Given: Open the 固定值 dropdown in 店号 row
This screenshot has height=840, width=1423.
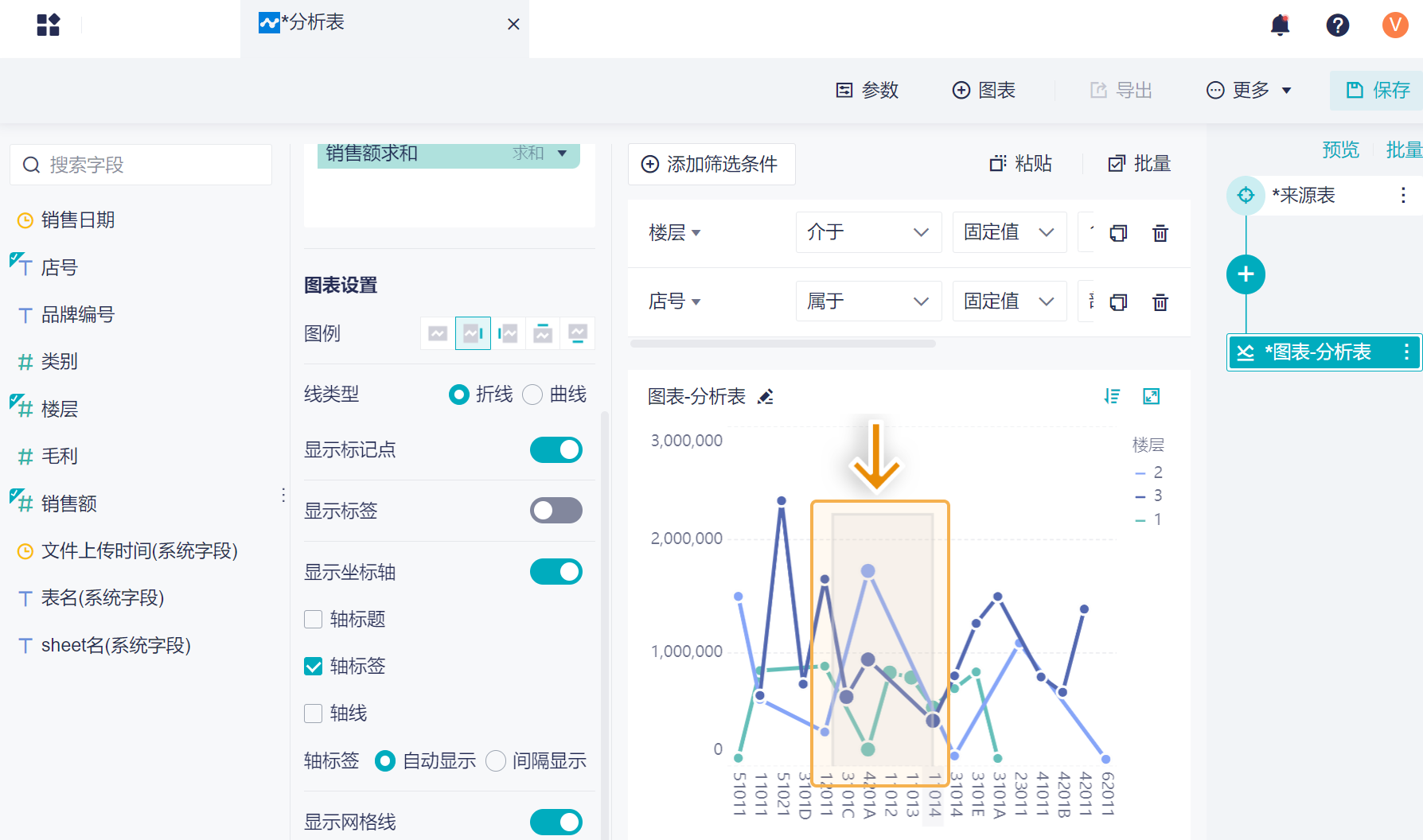Looking at the screenshot, I should [1010, 301].
